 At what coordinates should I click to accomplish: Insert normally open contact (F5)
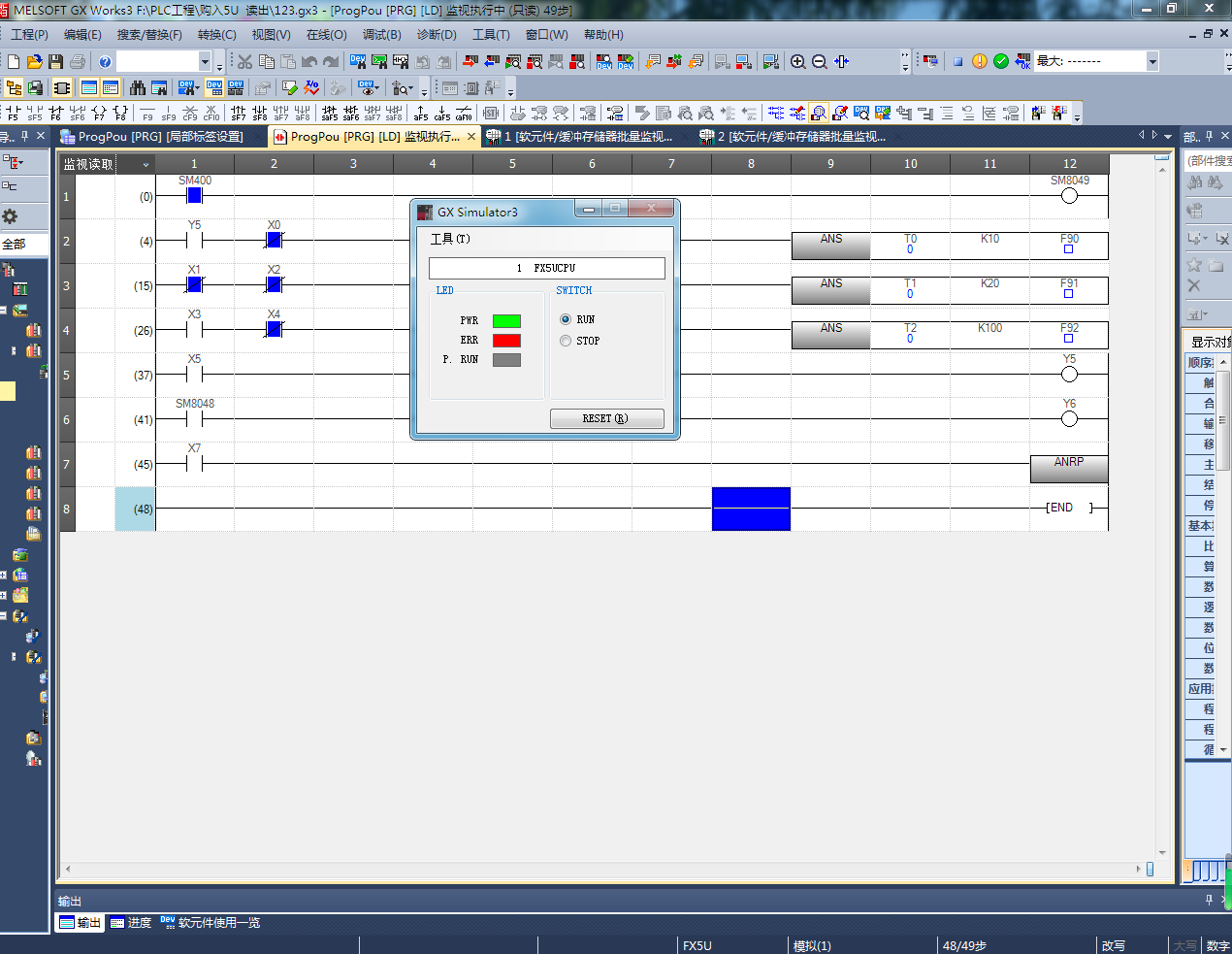(x=12, y=114)
